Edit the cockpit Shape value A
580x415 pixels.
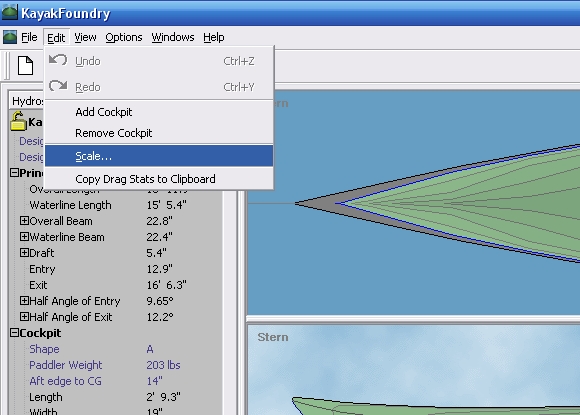[x=150, y=349]
